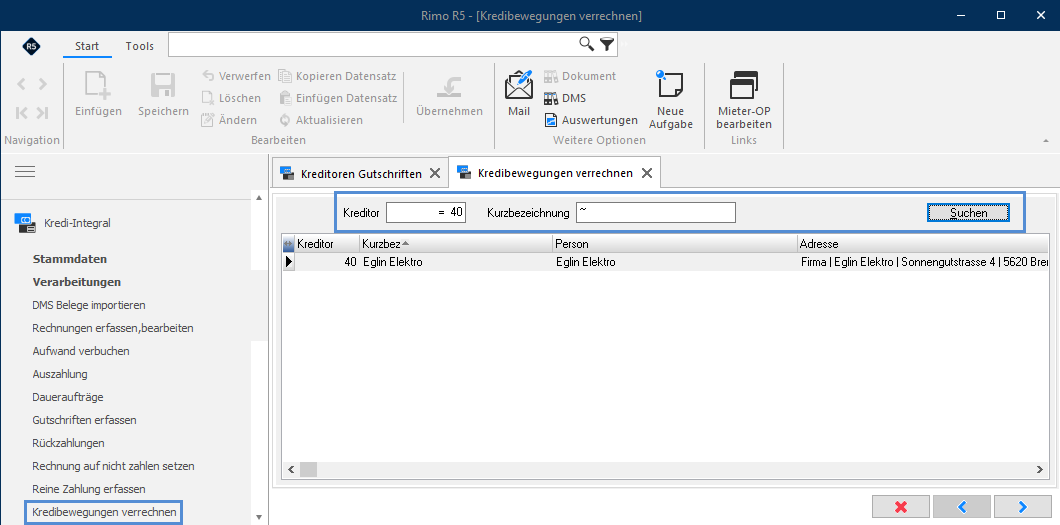Open Kredibewegungen verrechnen in sidebar
This screenshot has height=525, width=1060.
click(x=104, y=512)
